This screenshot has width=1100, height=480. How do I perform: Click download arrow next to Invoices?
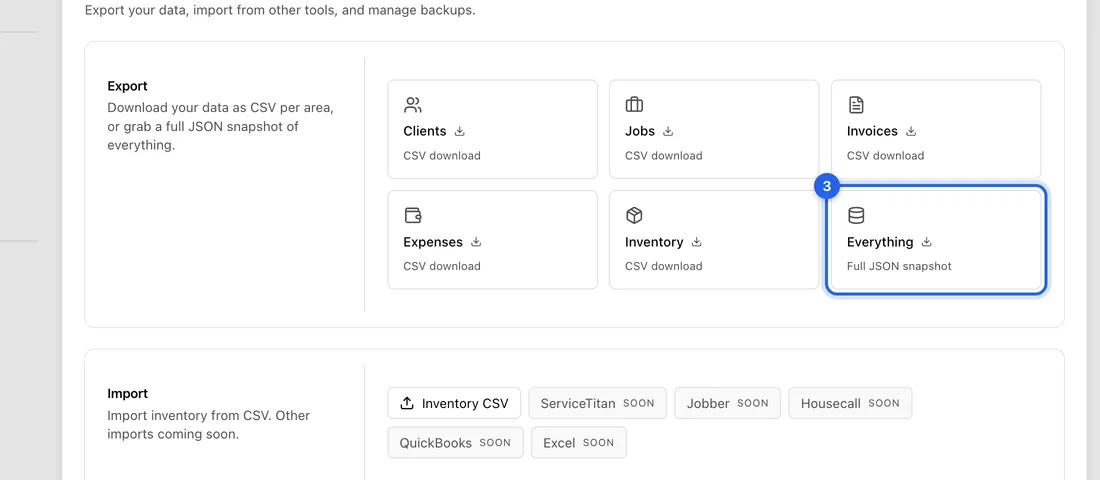[x=911, y=131]
